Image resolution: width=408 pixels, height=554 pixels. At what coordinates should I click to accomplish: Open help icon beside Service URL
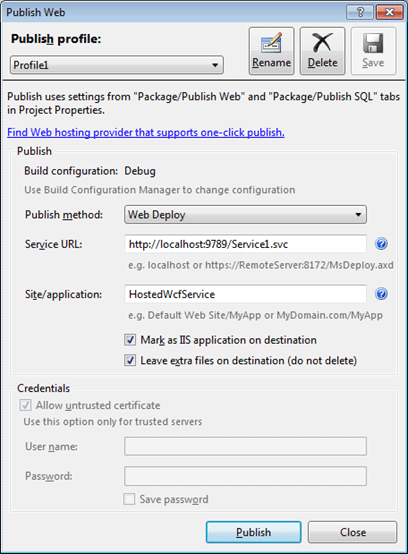381,244
